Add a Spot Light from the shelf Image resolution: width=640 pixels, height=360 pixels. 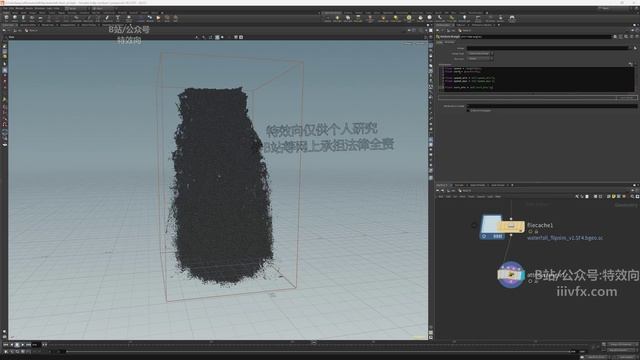347,18
